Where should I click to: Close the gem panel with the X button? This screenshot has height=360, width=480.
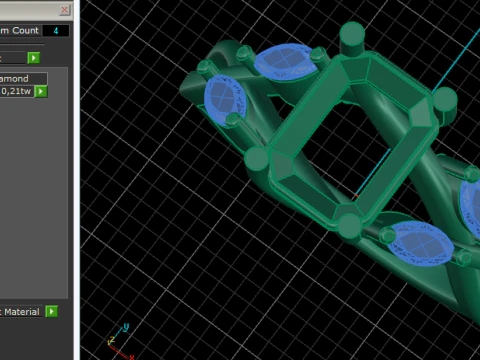pyautogui.click(x=64, y=10)
